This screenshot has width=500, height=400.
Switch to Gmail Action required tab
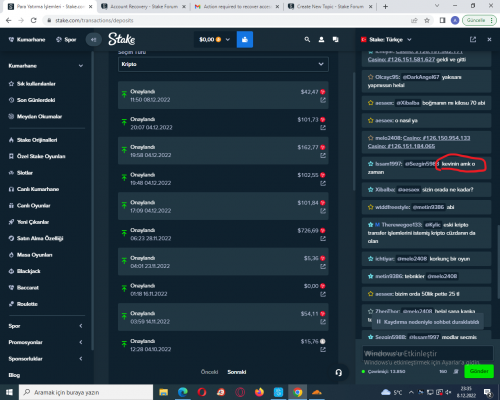(x=237, y=6)
